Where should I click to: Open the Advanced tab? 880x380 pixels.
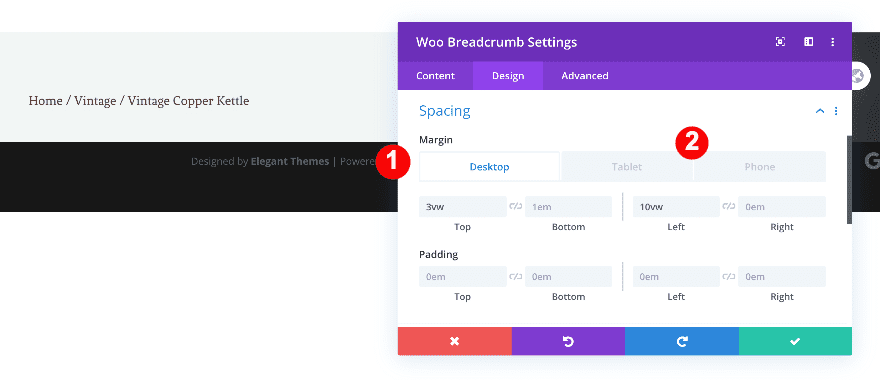[585, 76]
